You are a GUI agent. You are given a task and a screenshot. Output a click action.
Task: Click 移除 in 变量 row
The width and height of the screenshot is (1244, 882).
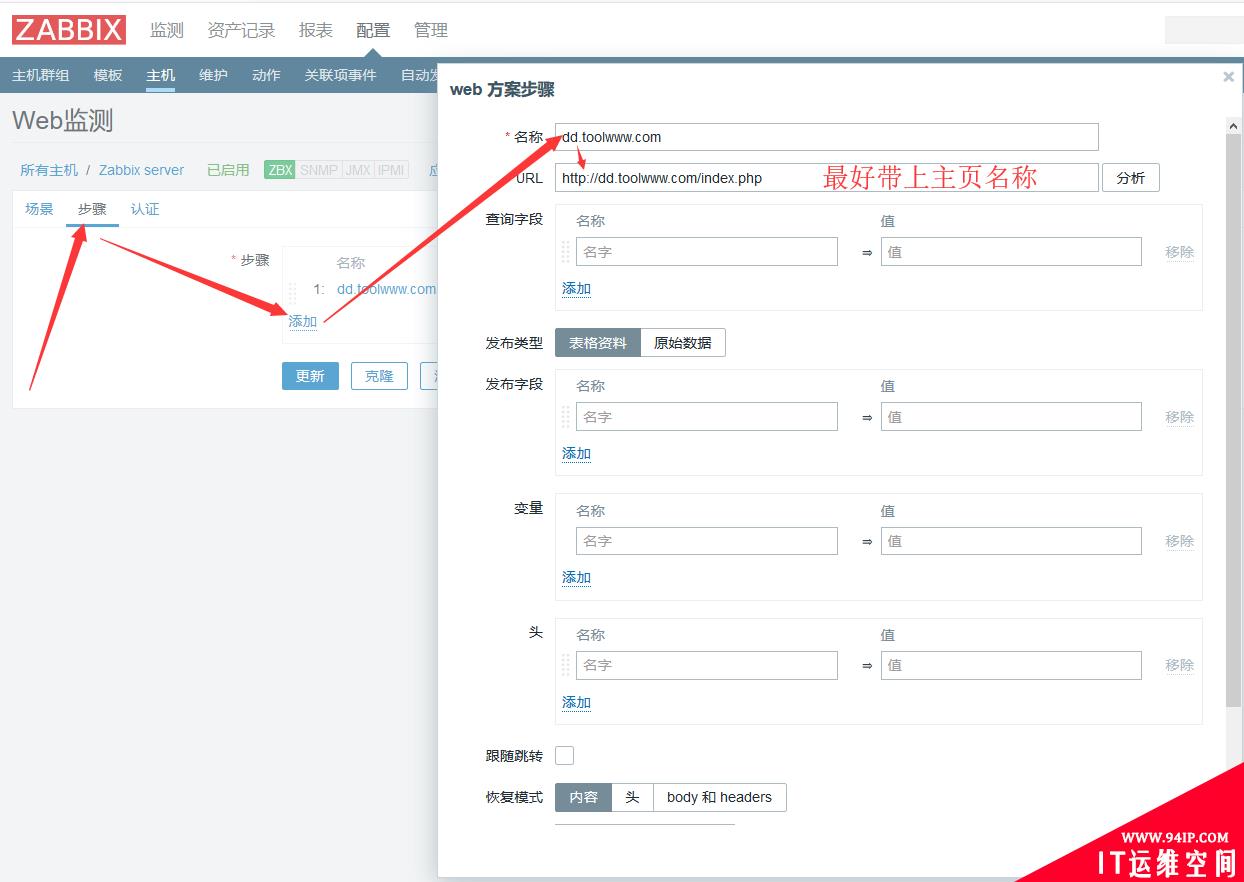click(x=1180, y=541)
